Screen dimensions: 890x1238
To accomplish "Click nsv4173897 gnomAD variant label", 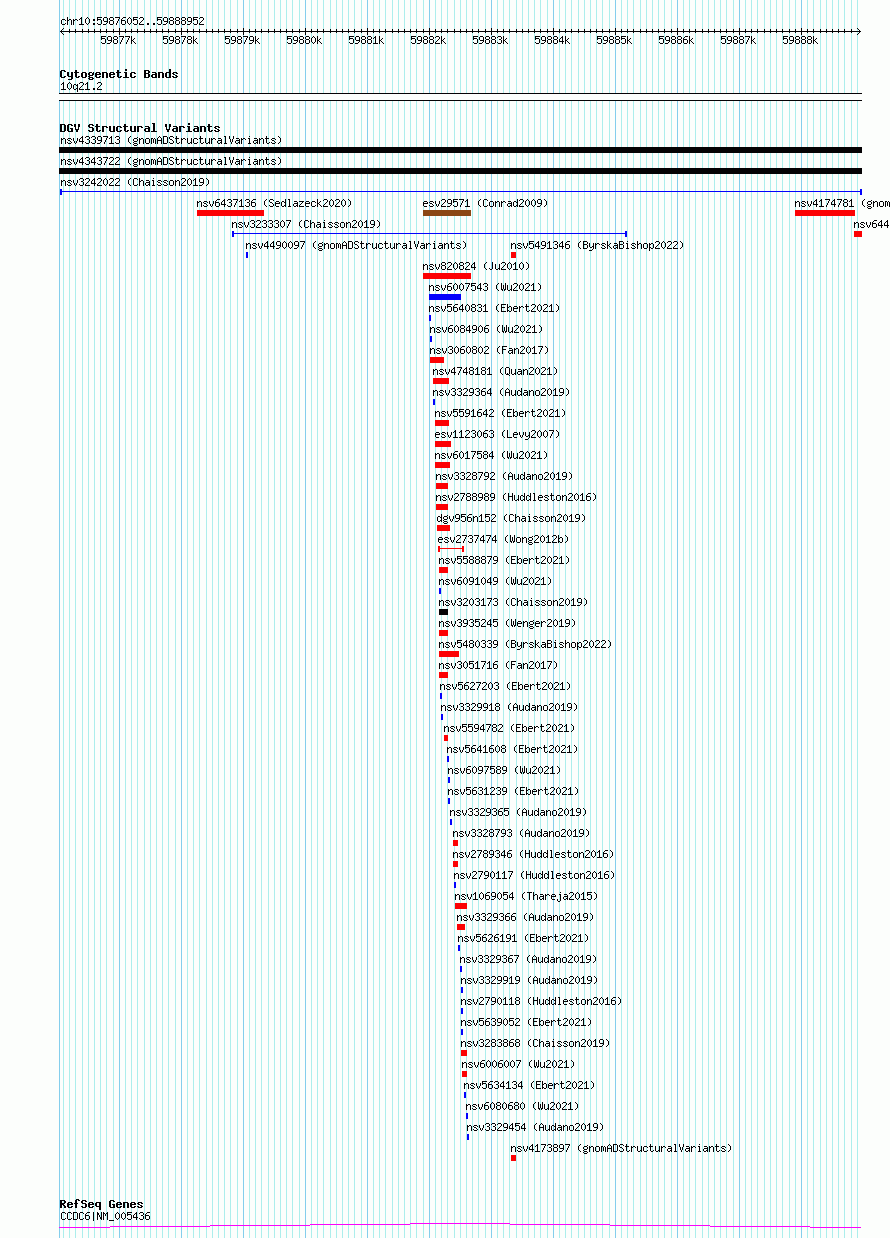I will [621, 1148].
